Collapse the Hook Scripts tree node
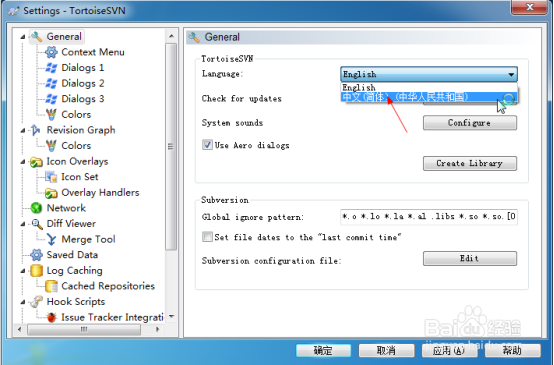This screenshot has height=365, width=554. coord(23,302)
